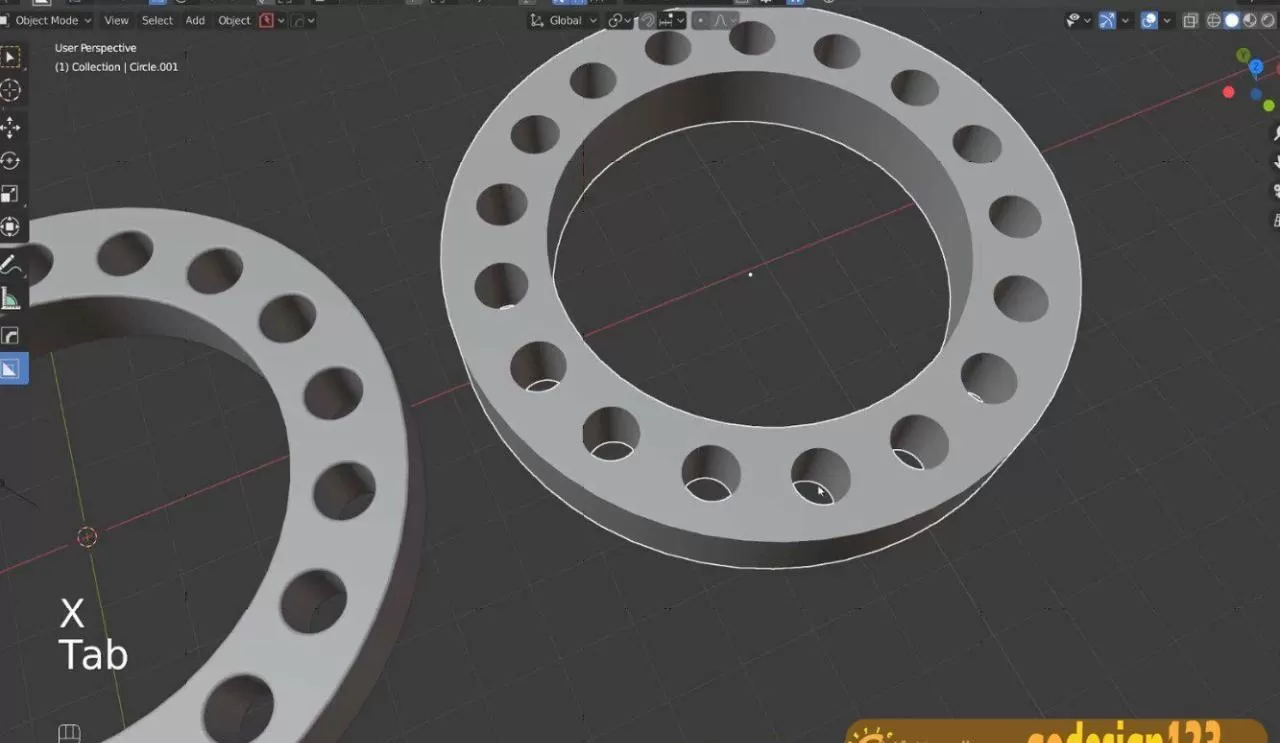The height and width of the screenshot is (743, 1280).
Task: Toggle snapping with the magnet icon
Action: click(647, 20)
